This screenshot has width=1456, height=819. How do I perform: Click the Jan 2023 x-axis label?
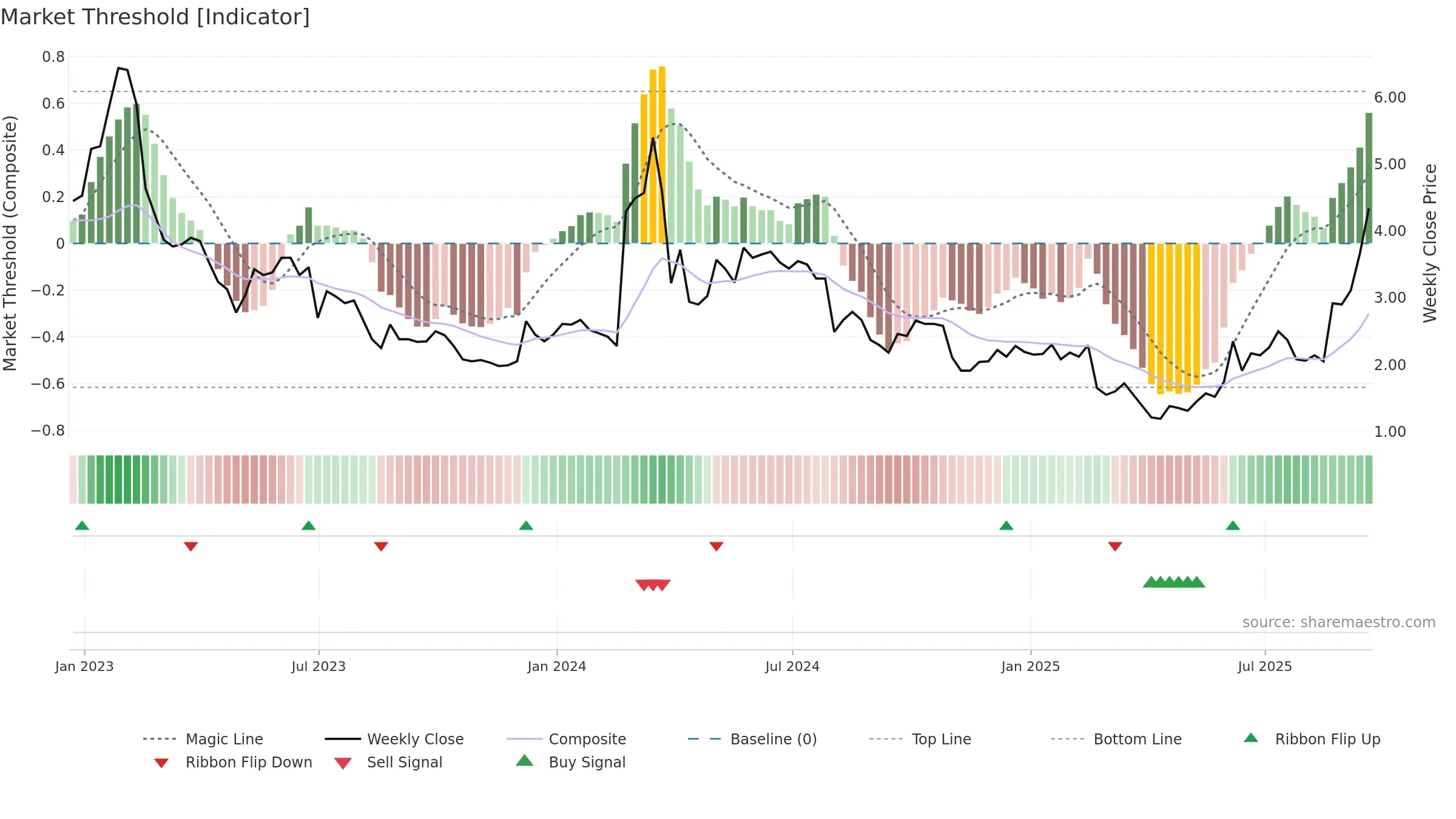click(x=84, y=666)
